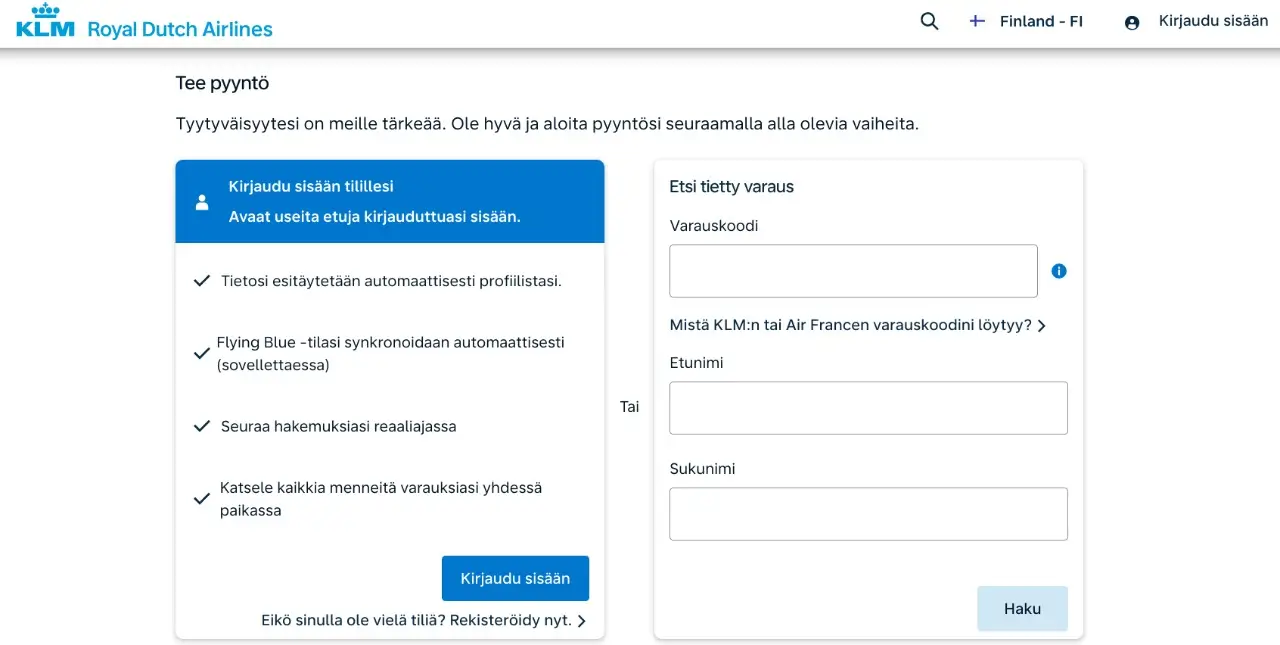This screenshot has height=645, width=1280.
Task: Focus the Etunimi input field
Action: click(868, 408)
